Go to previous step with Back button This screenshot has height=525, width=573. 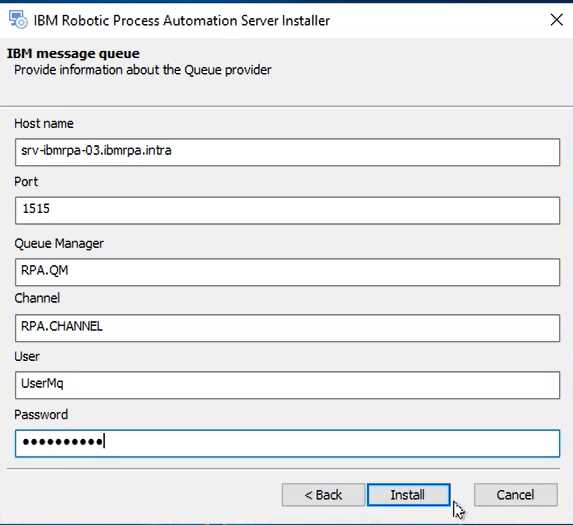323,495
